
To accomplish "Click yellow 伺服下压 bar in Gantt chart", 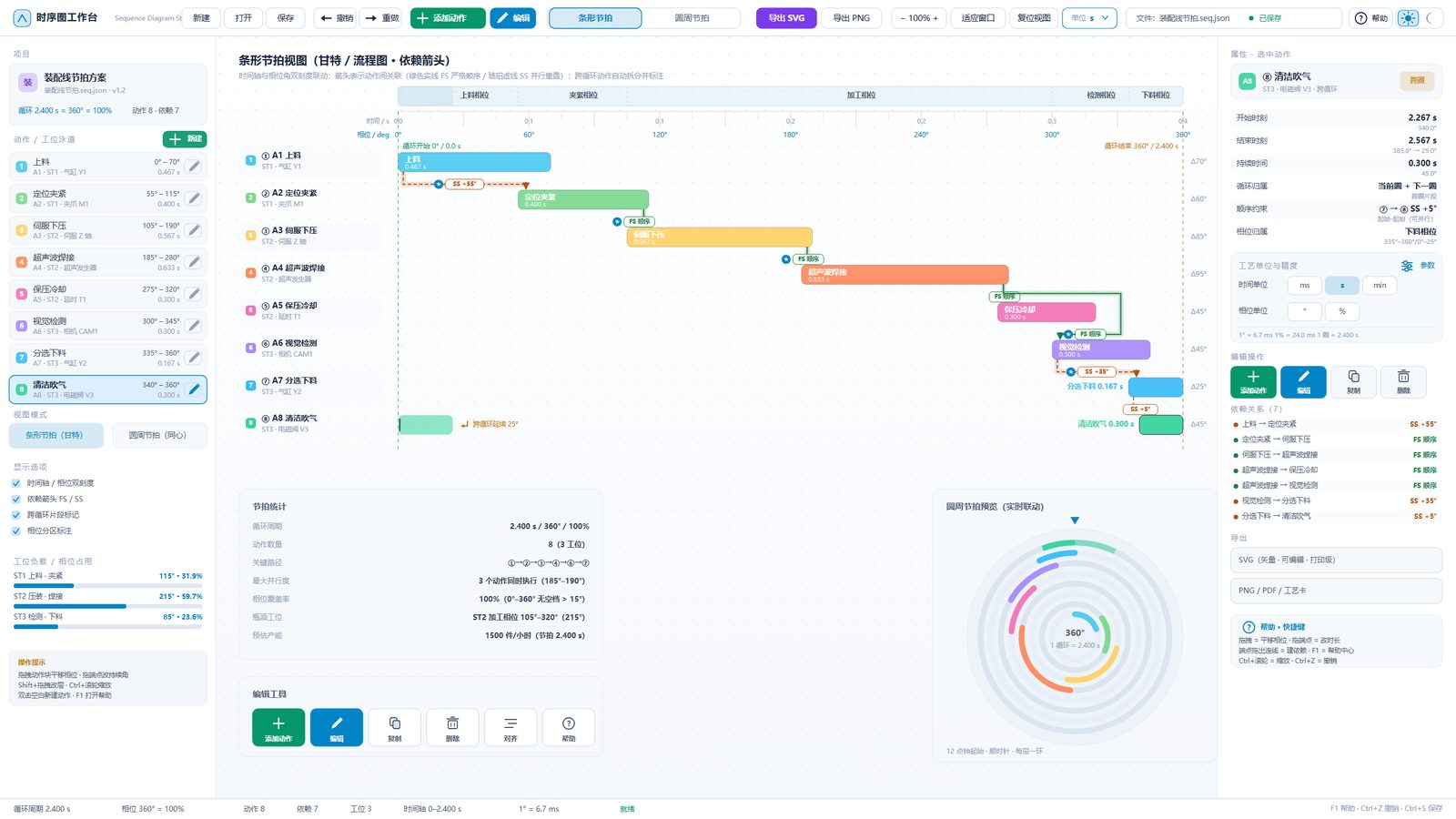I will 719,237.
